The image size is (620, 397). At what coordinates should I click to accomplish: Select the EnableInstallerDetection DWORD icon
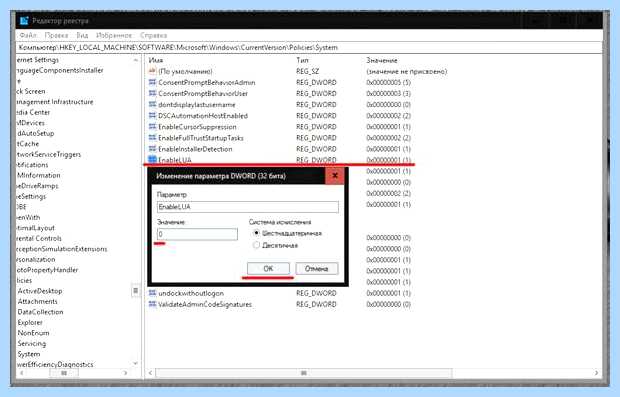click(x=153, y=149)
